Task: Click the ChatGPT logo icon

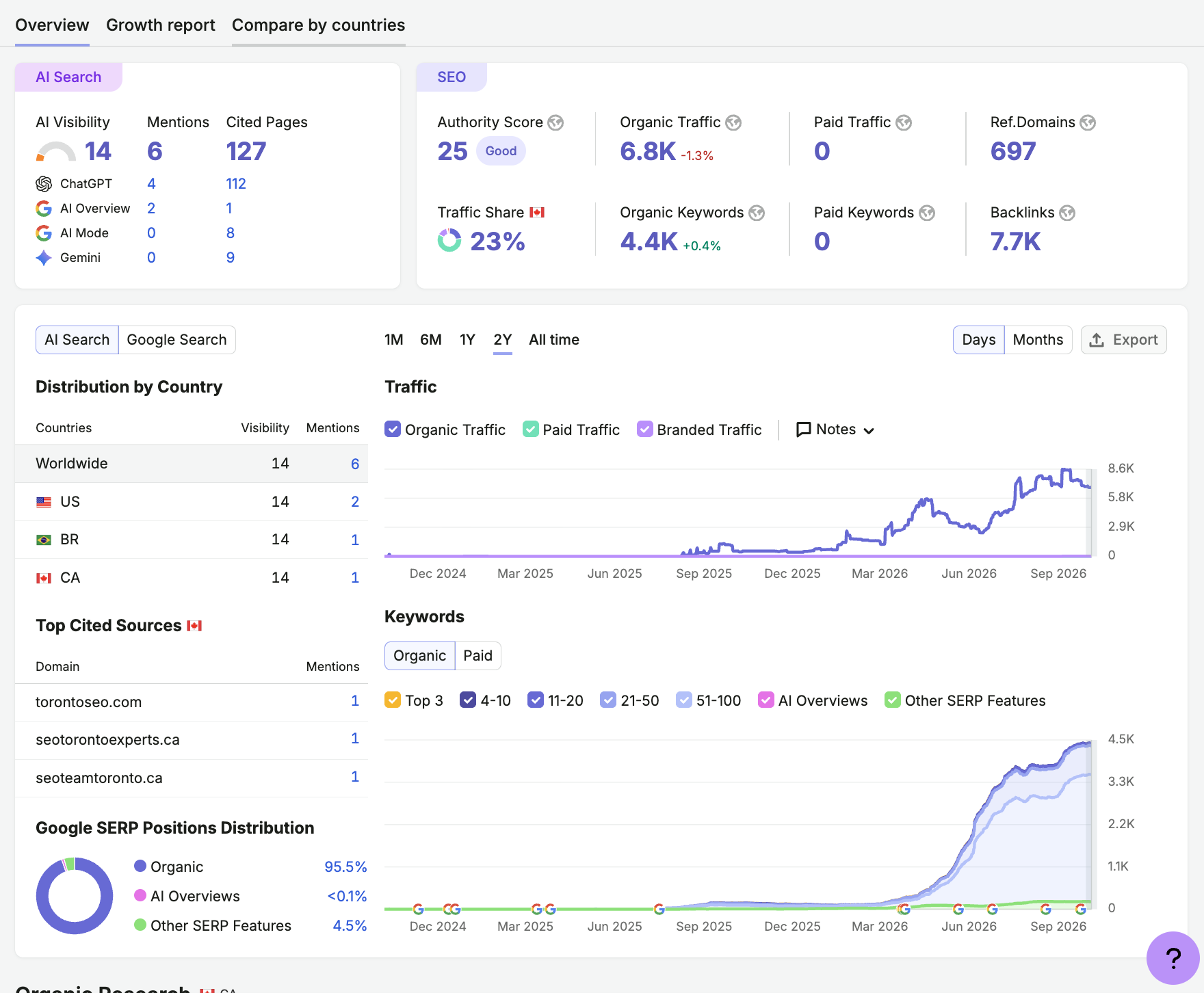Action: (44, 184)
